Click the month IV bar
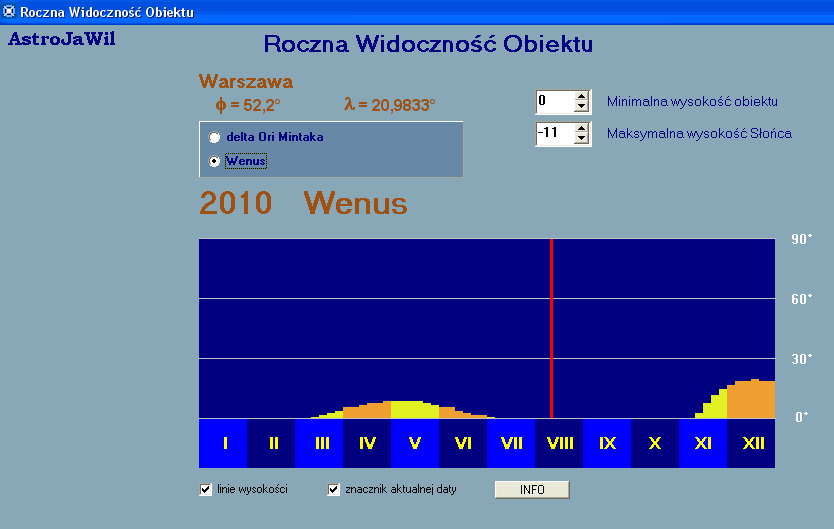Viewport: 834px width, 529px height. [x=367, y=443]
